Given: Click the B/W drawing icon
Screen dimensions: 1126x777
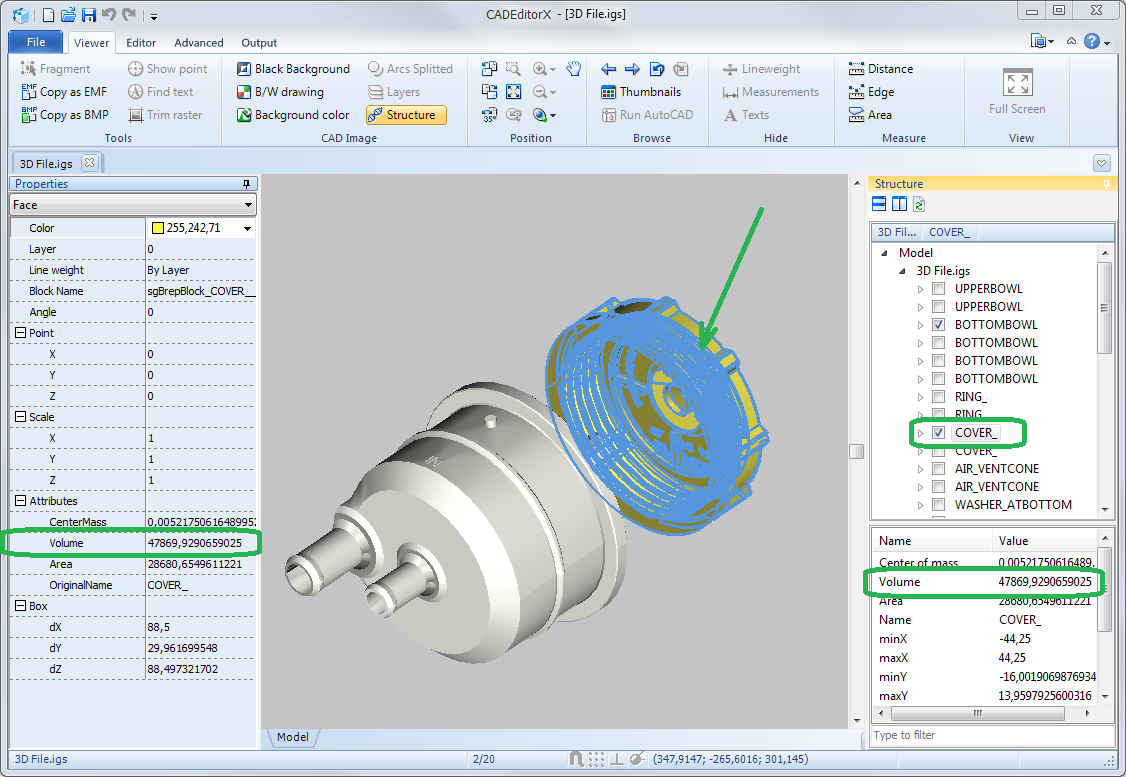Looking at the screenshot, I should click(244, 92).
